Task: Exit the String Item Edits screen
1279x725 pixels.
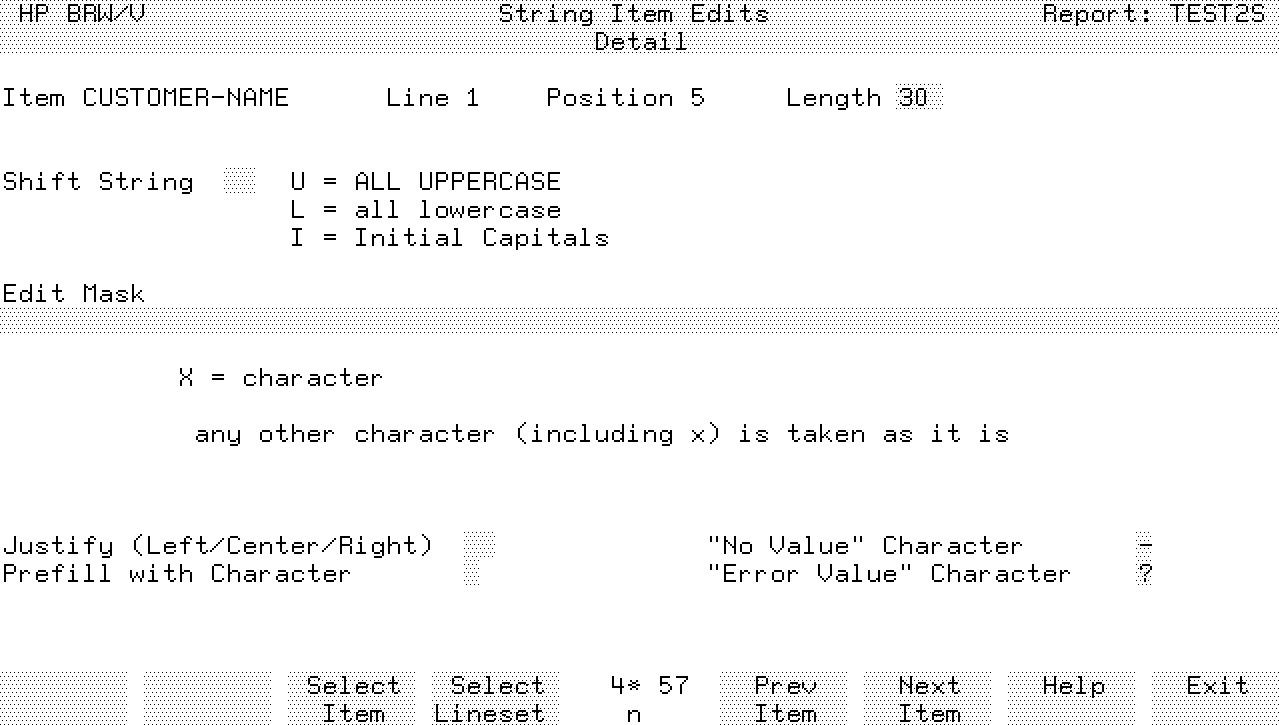Action: point(1216,699)
